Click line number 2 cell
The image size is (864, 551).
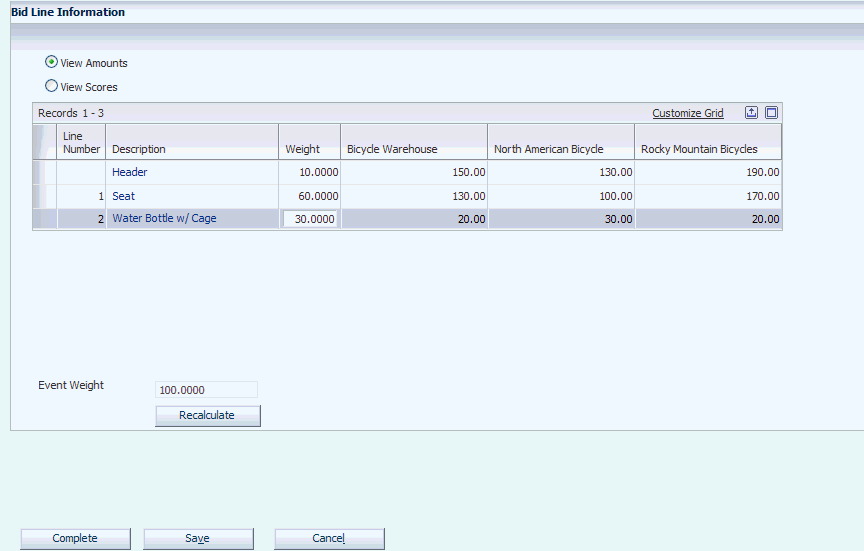pos(81,219)
